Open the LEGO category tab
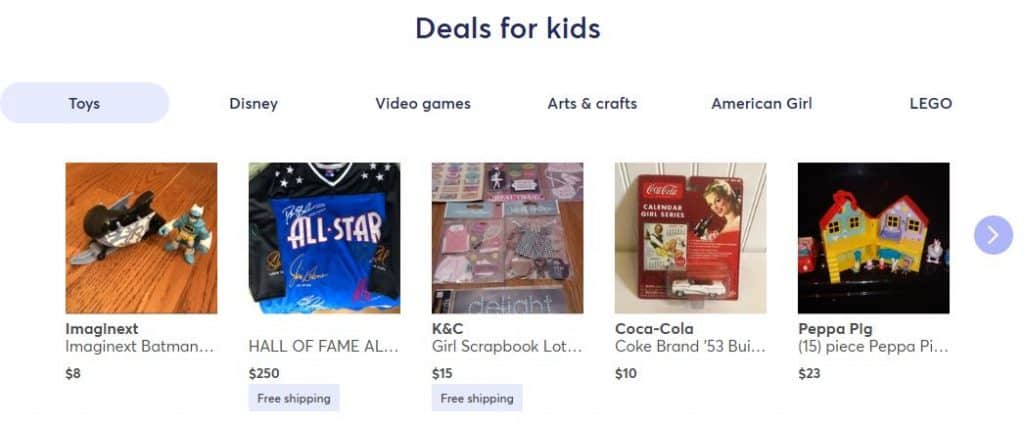The image size is (1024, 428). pyautogui.click(x=931, y=103)
